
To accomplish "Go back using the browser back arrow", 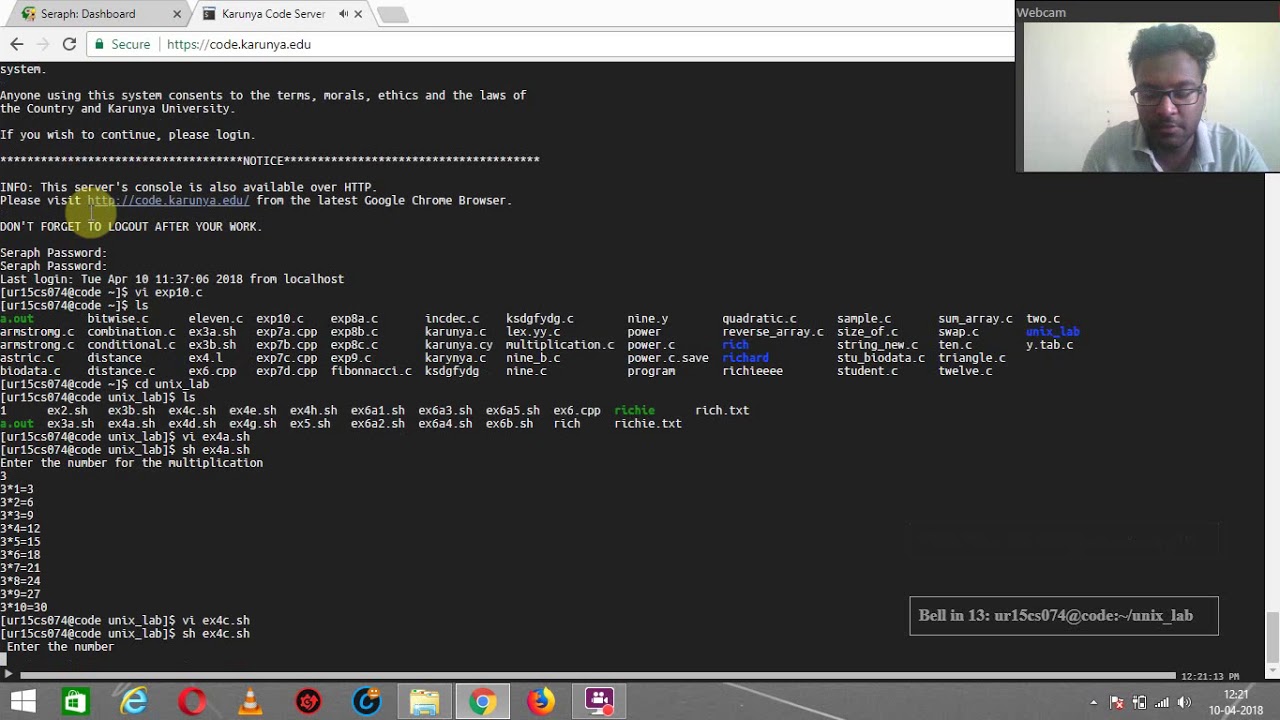I will point(17,44).
